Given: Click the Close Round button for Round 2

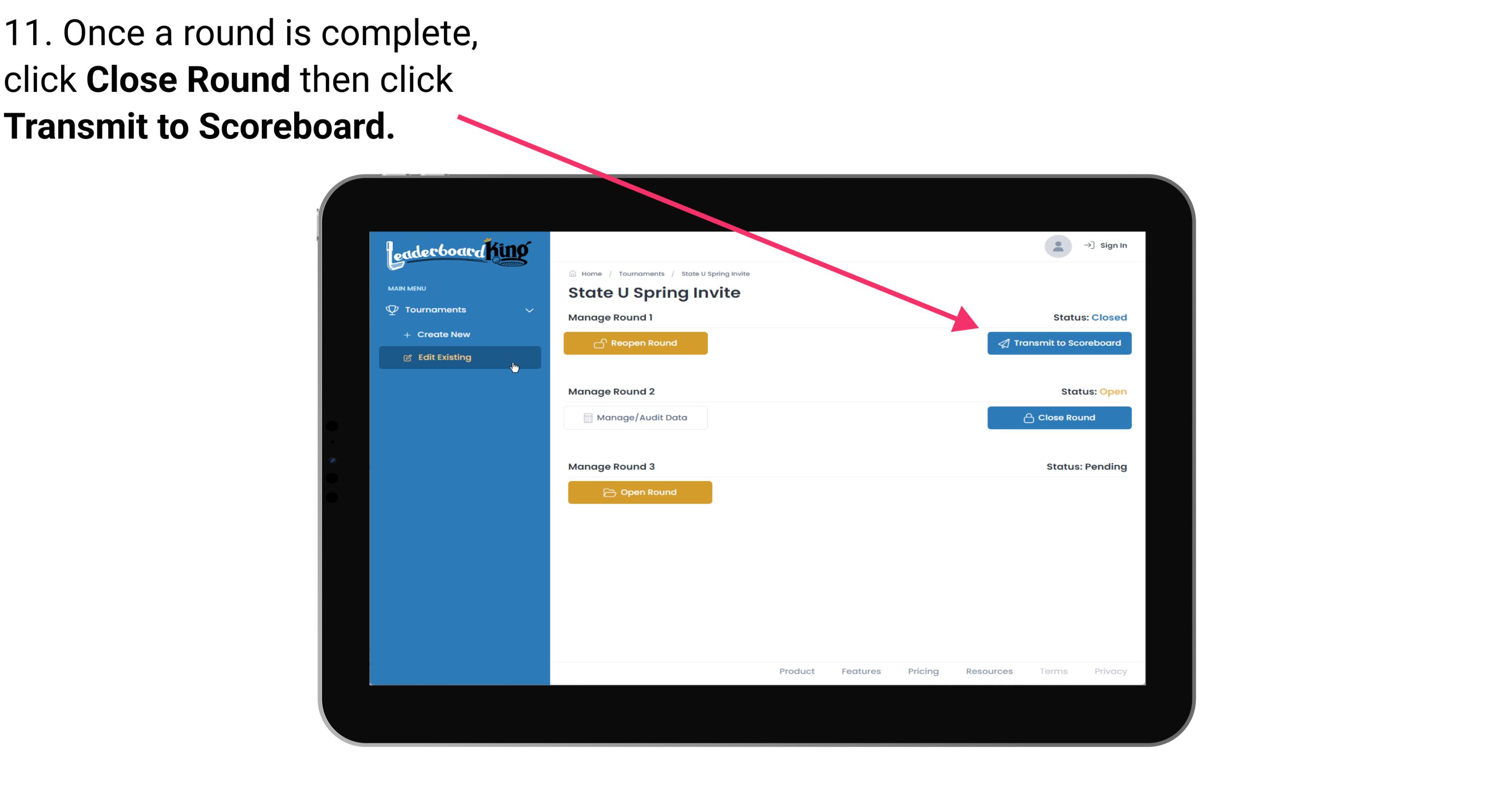Looking at the screenshot, I should click(1058, 417).
